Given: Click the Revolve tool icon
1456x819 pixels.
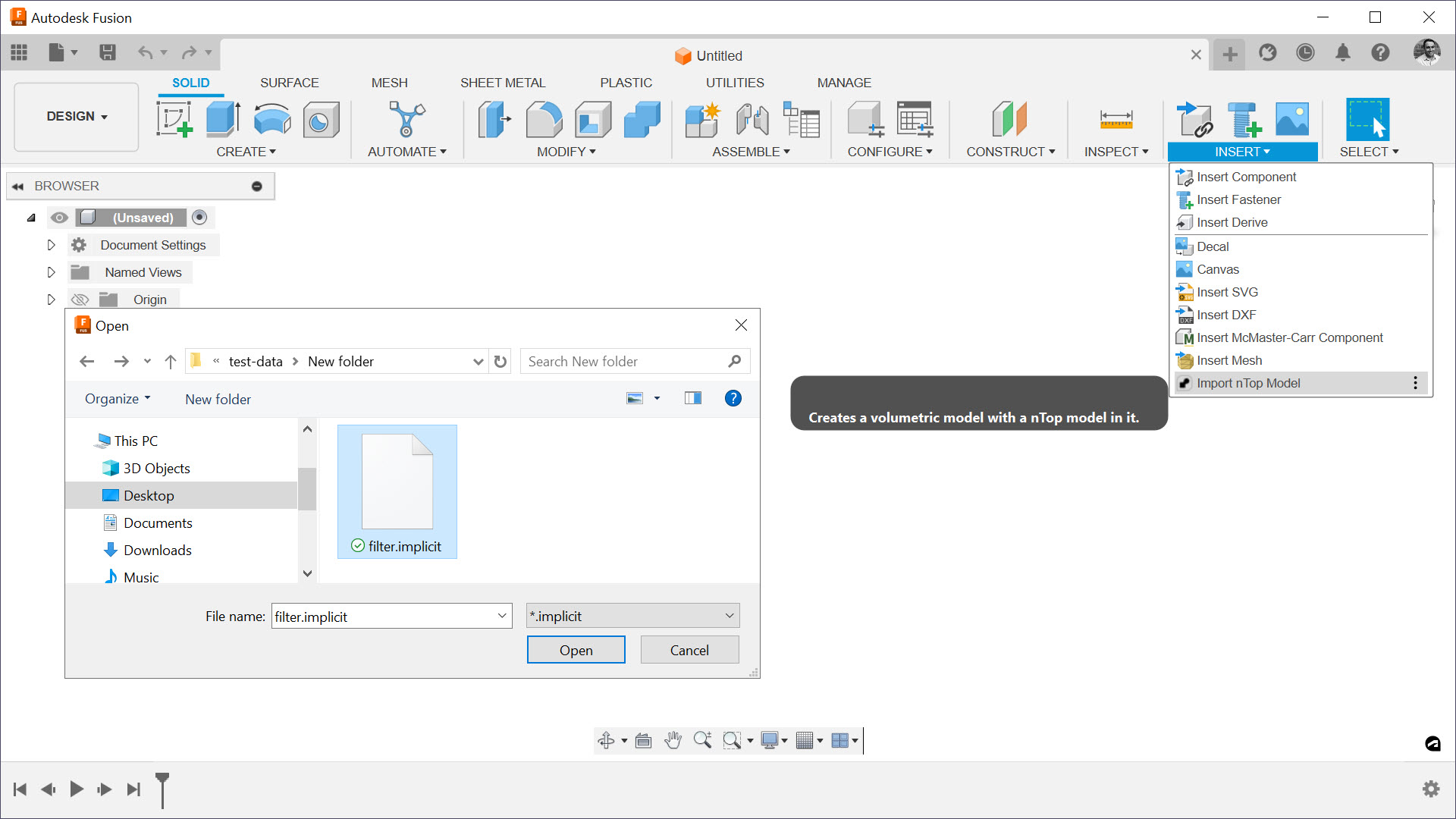Looking at the screenshot, I should coord(271,120).
